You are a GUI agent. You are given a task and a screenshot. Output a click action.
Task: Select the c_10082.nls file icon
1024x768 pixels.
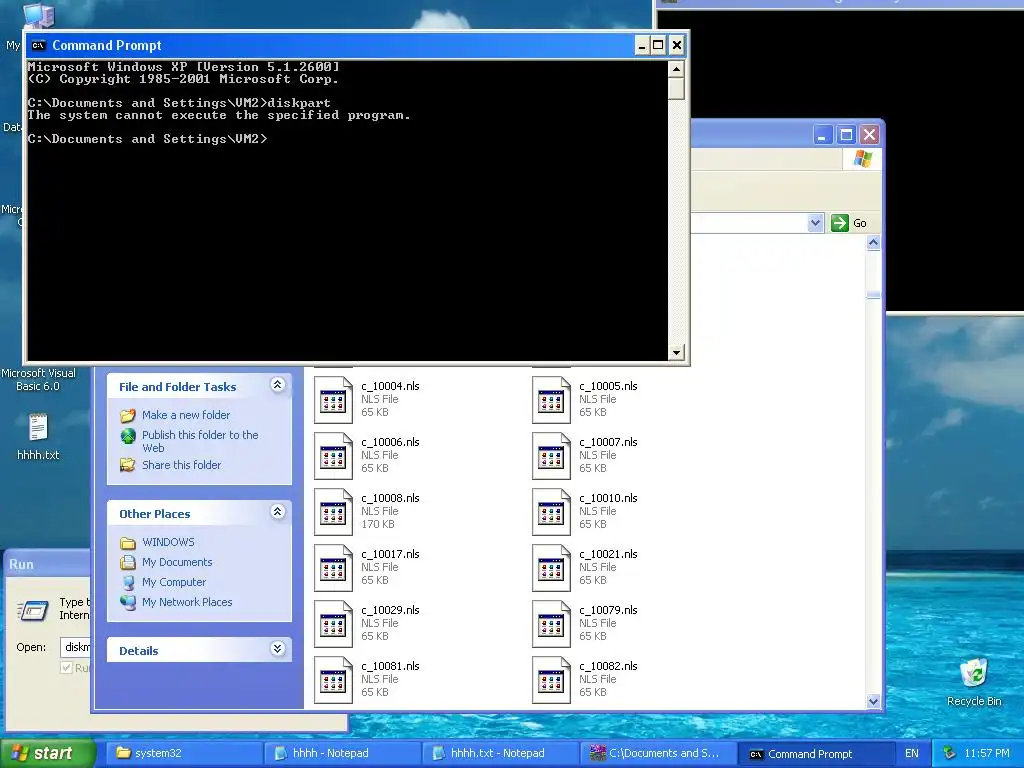551,680
